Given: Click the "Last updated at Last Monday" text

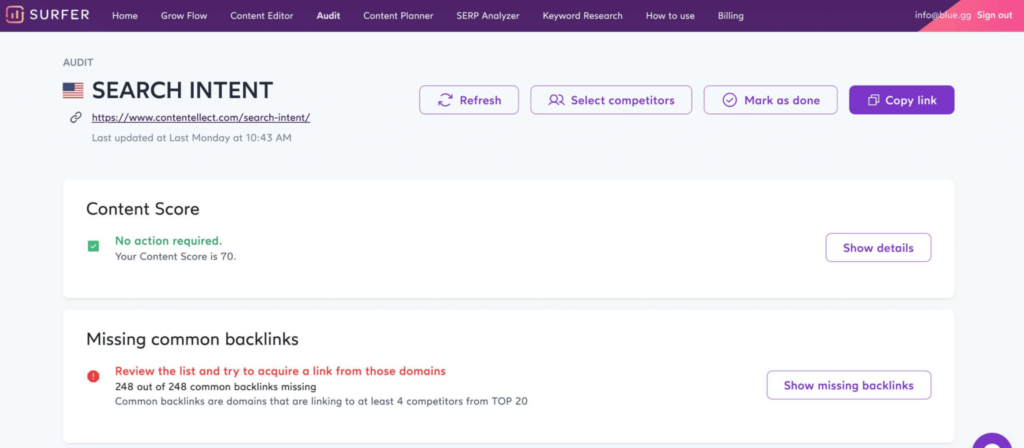Looking at the screenshot, I should [x=191, y=138].
